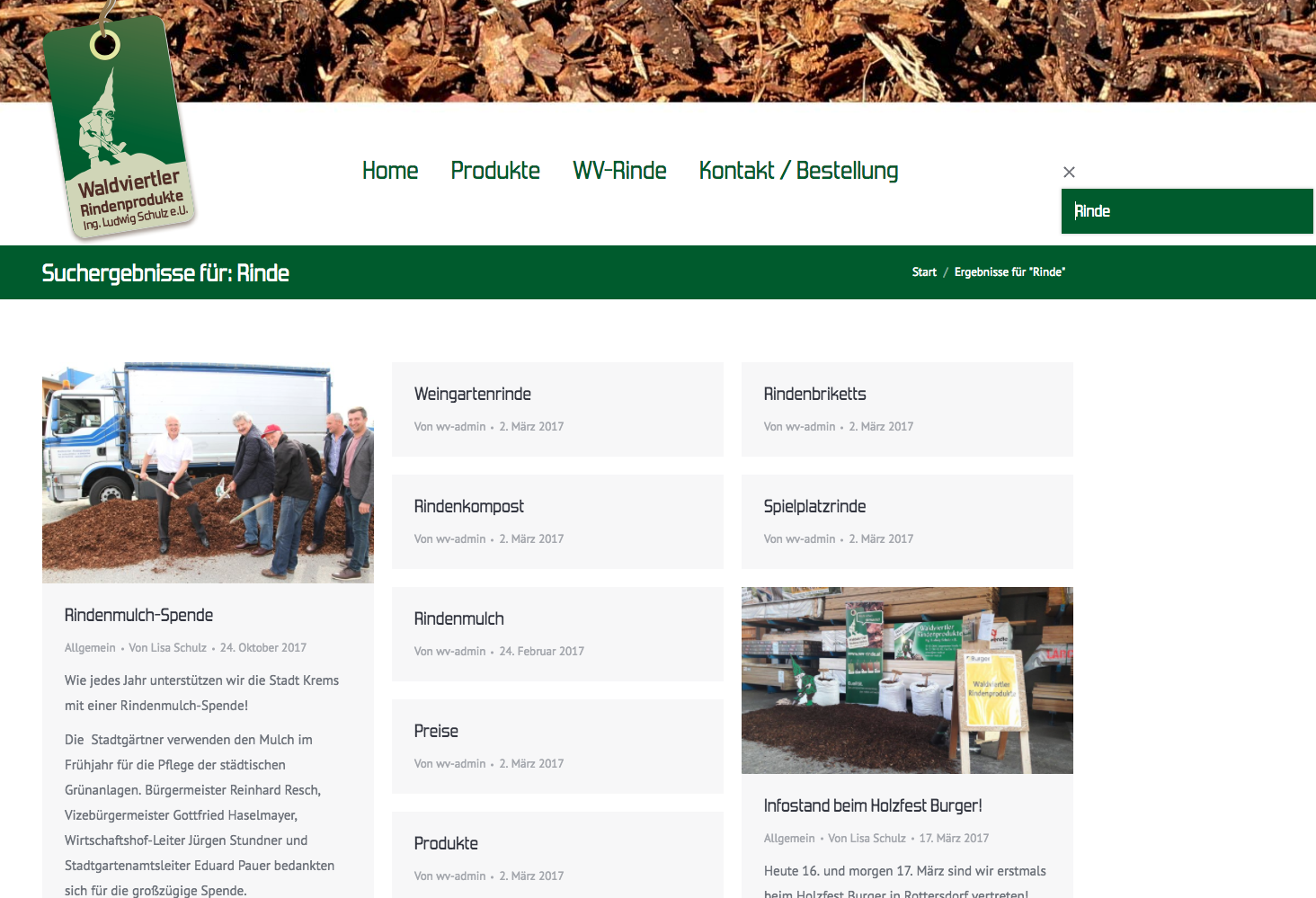Open the Rindenkompost result title

click(469, 506)
